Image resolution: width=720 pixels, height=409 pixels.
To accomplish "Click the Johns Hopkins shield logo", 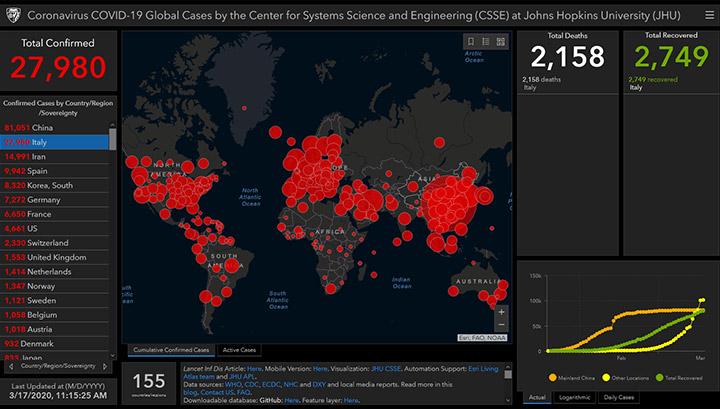I will pyautogui.click(x=14, y=13).
